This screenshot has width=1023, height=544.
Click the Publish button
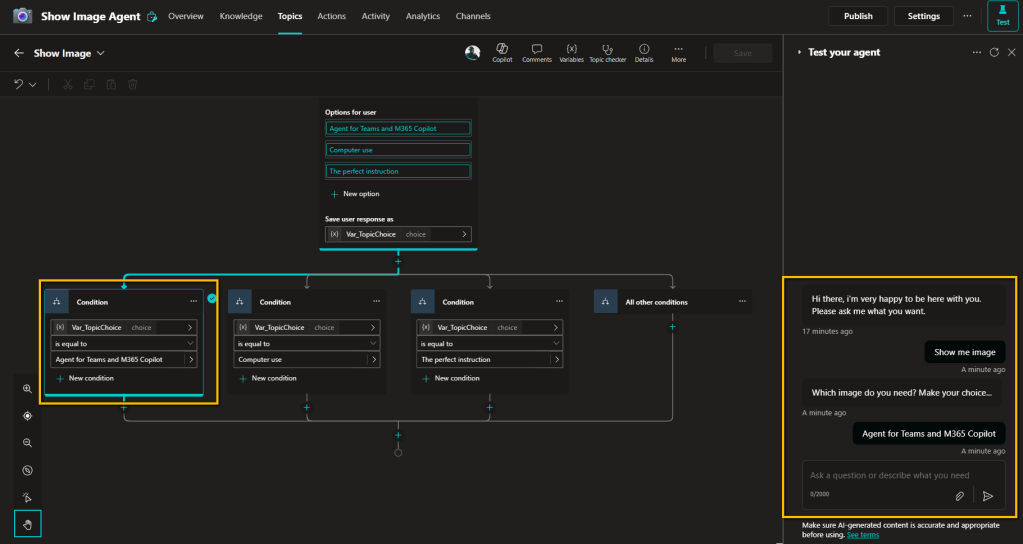[857, 16]
